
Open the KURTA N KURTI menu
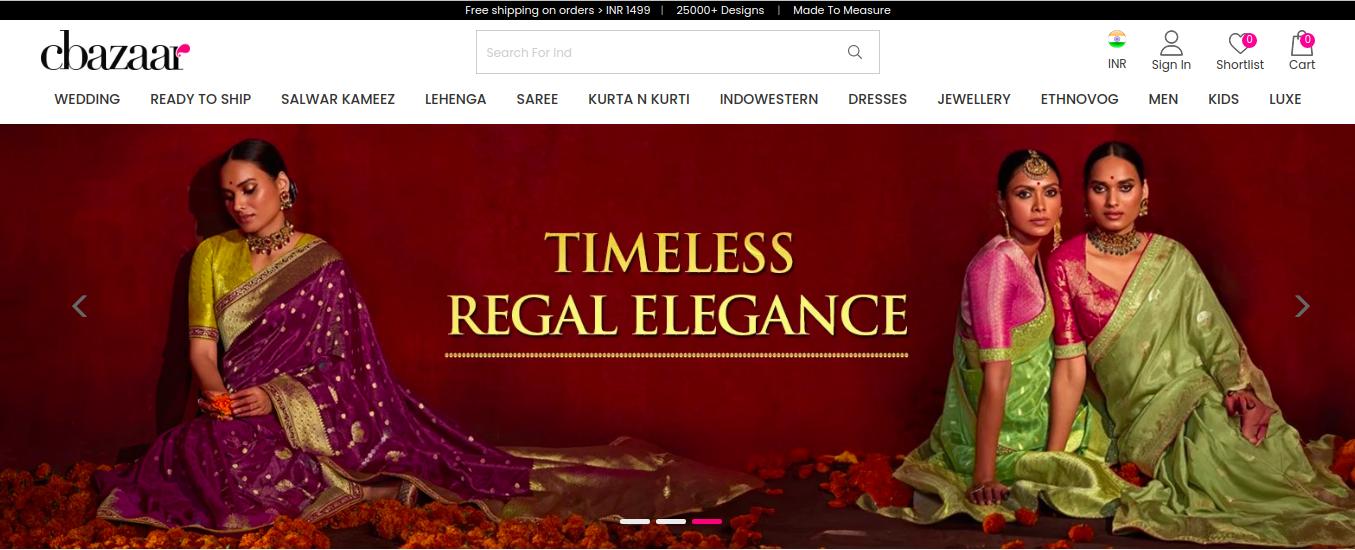[639, 99]
